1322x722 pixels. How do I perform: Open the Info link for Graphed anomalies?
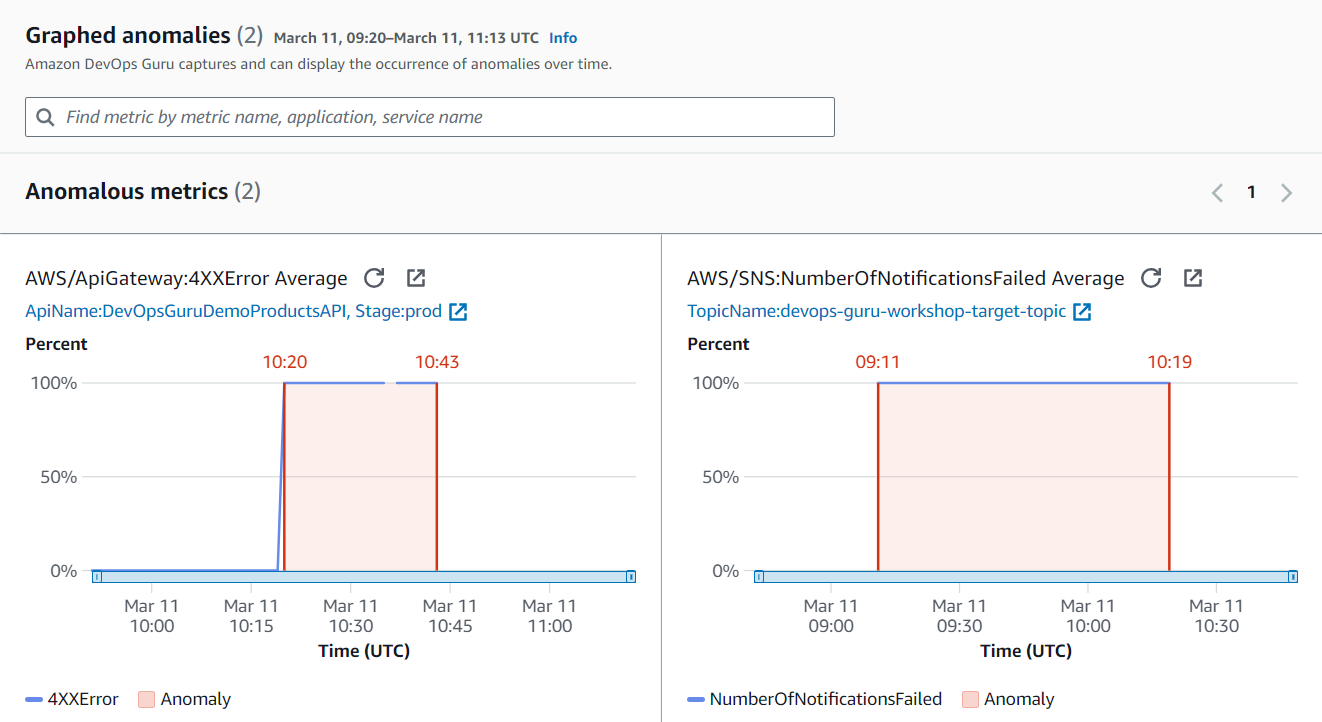coord(563,38)
